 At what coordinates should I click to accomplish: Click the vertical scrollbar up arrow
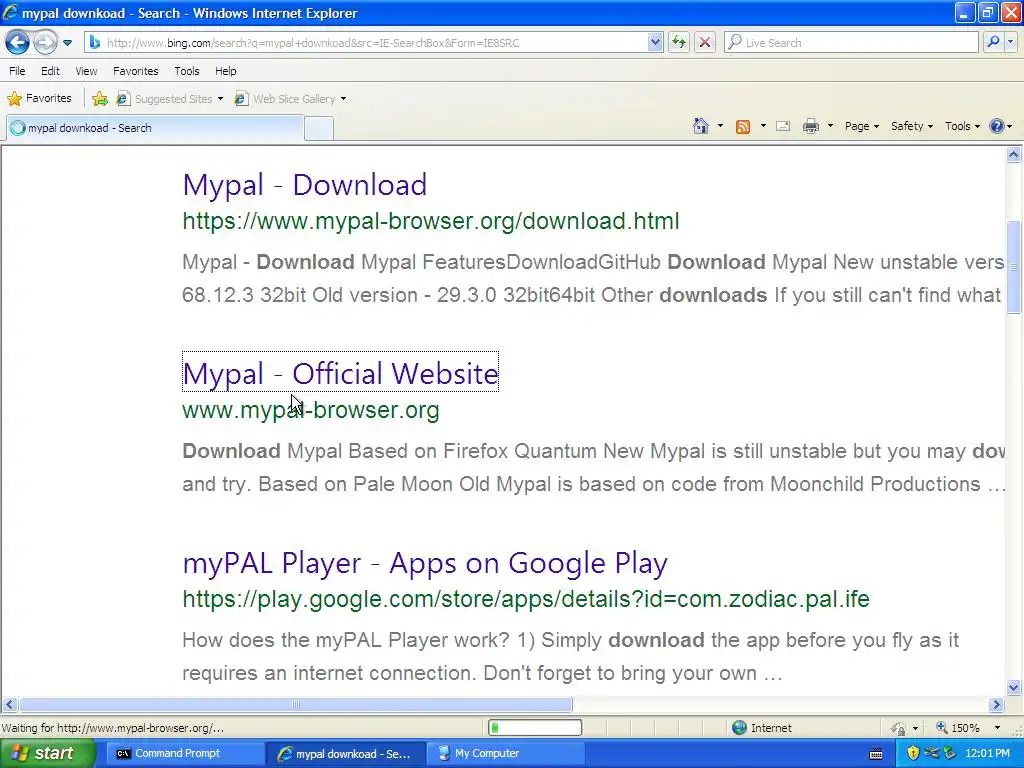pyautogui.click(x=1014, y=155)
